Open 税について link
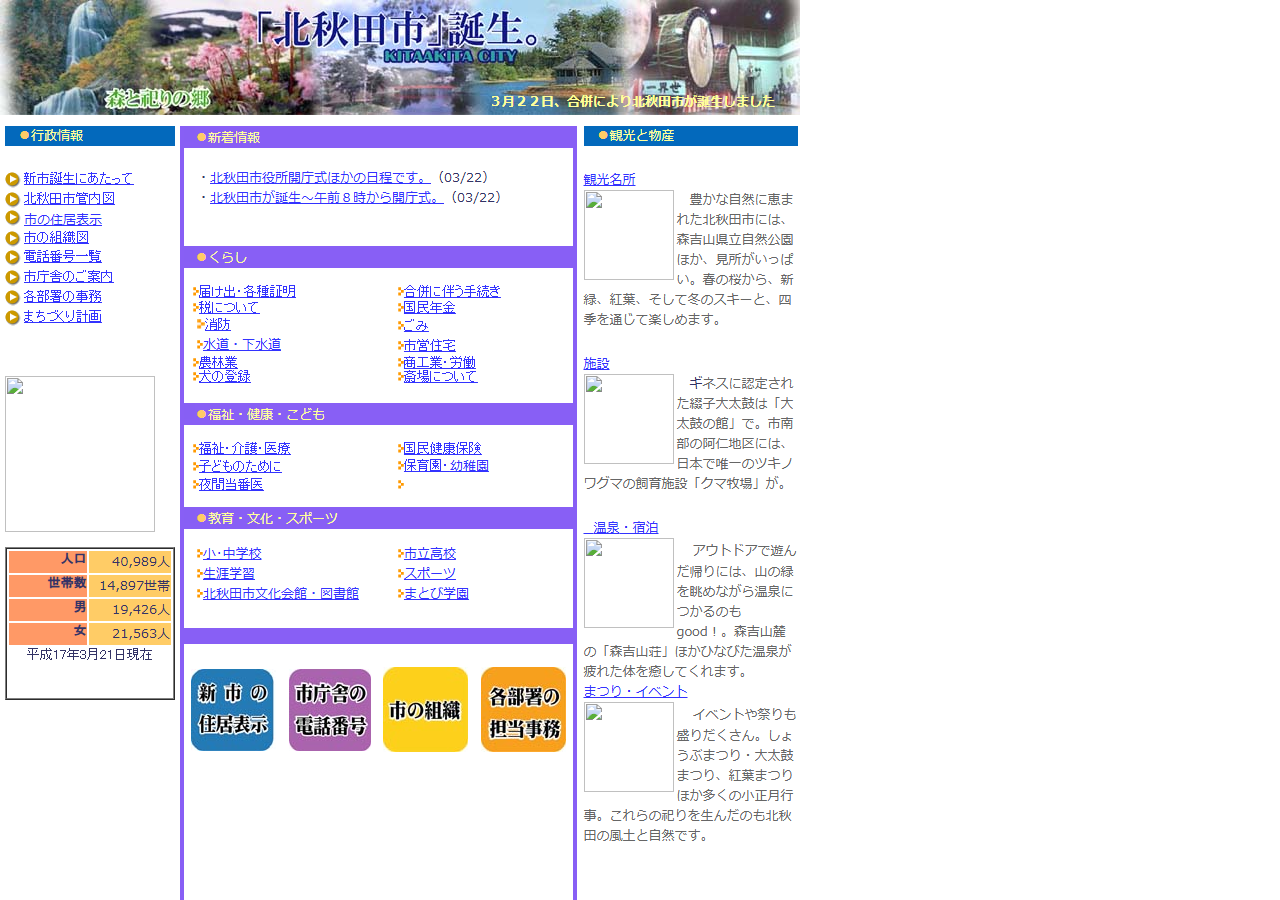This screenshot has width=1280, height=900. pyautogui.click(x=229, y=307)
